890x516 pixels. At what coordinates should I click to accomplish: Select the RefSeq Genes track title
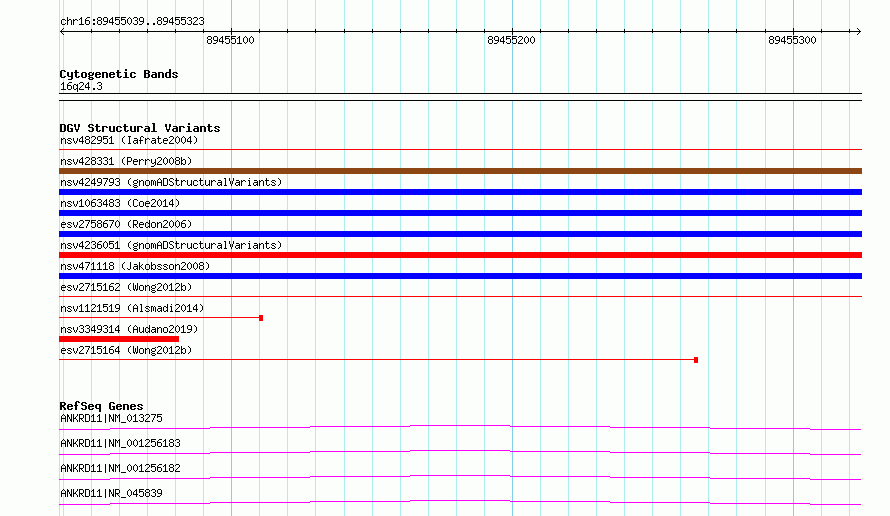(101, 406)
